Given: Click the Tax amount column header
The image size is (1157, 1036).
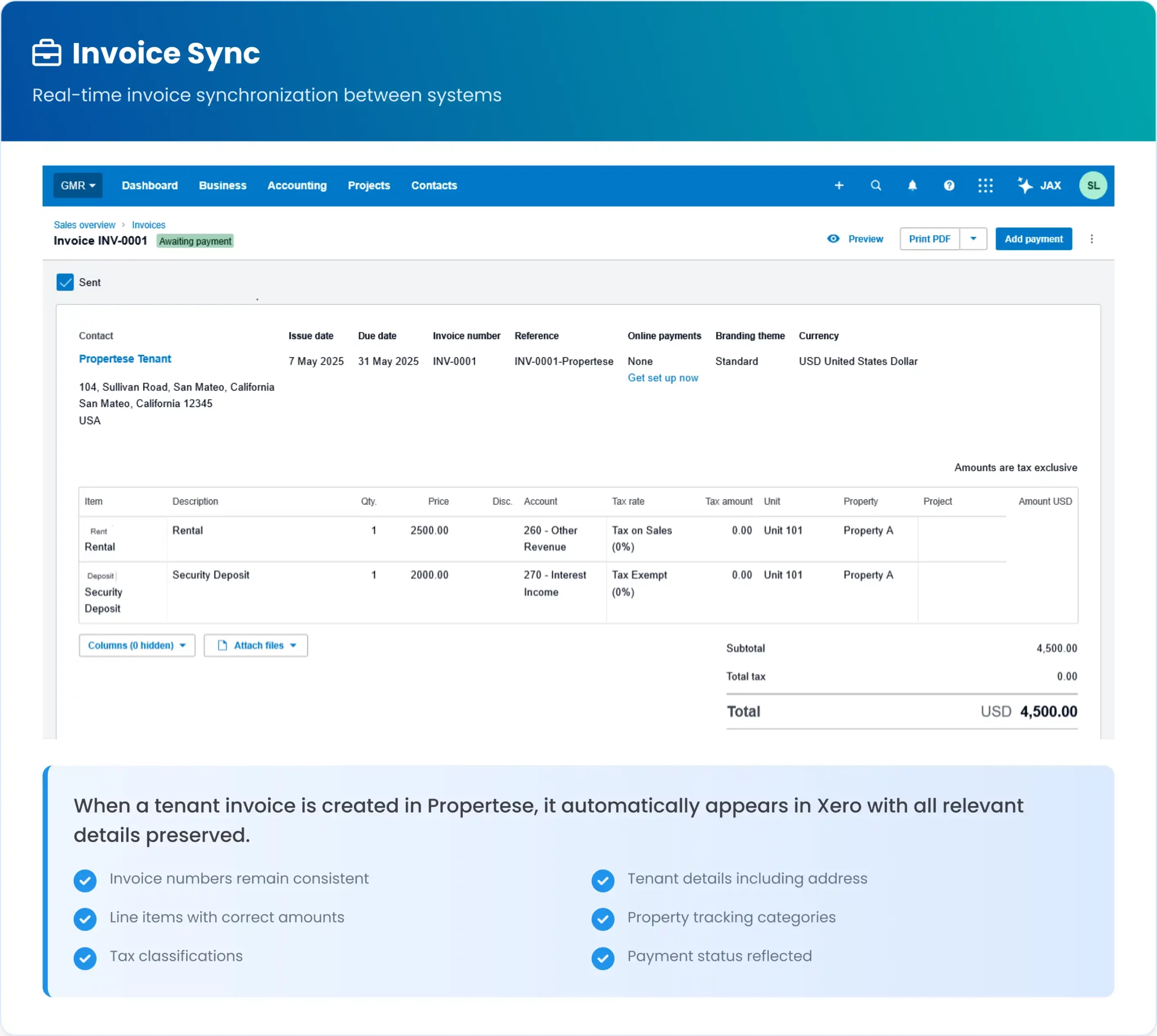Looking at the screenshot, I should pos(729,501).
